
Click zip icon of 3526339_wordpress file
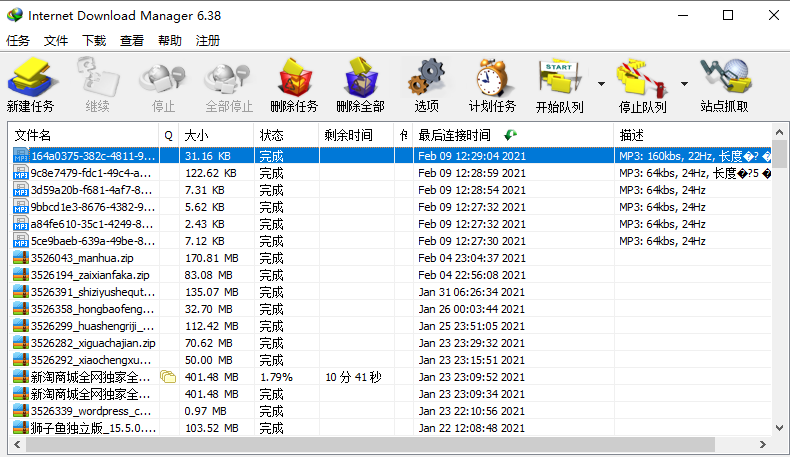[21, 411]
